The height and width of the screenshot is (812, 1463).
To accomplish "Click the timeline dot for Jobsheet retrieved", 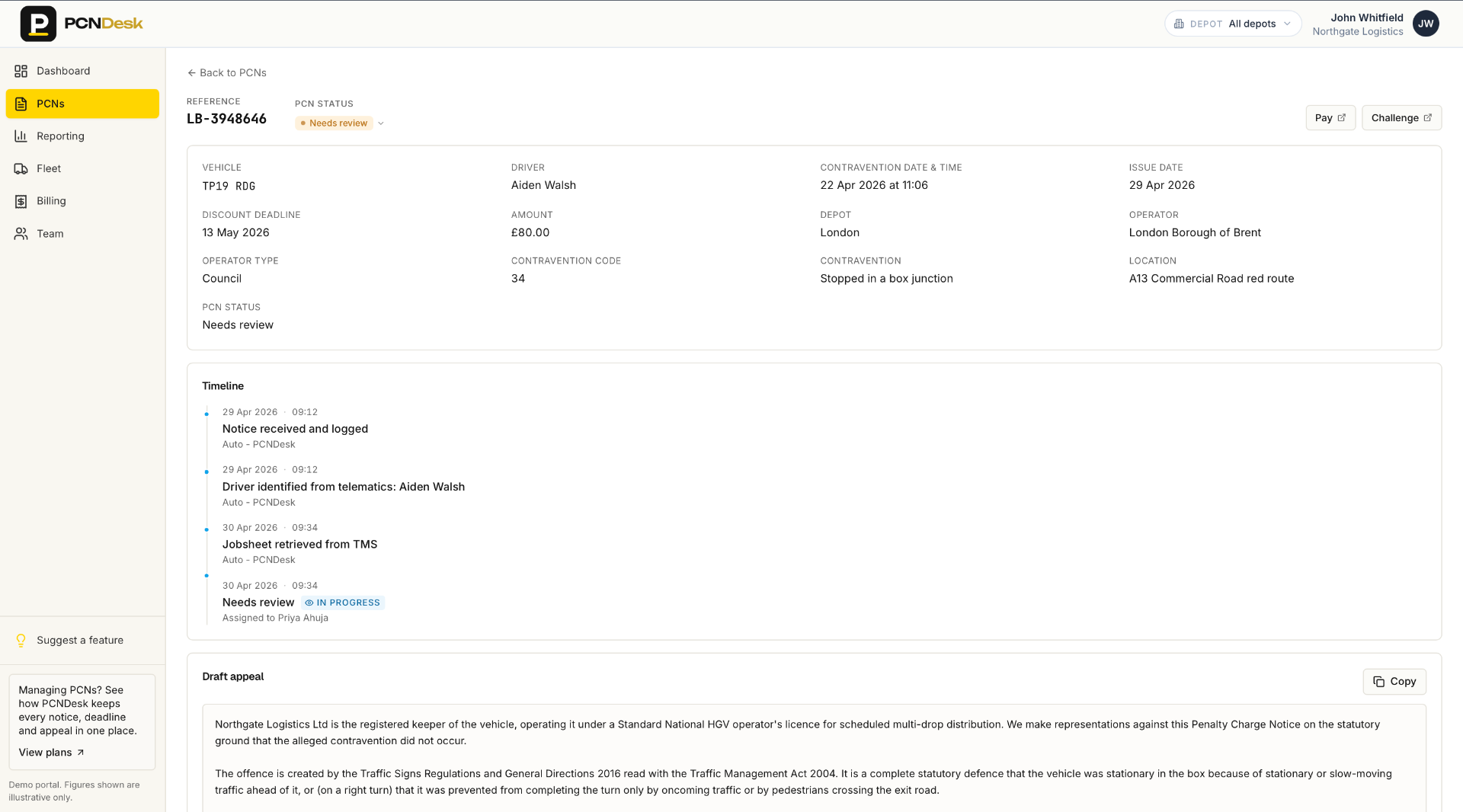I will 206,530.
